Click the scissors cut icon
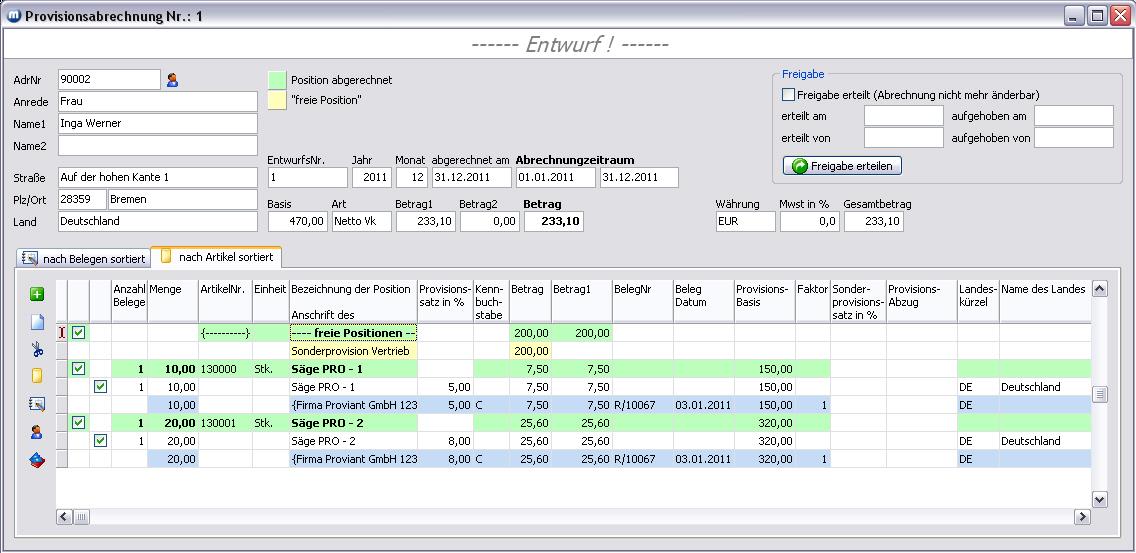This screenshot has width=1136, height=553. (x=38, y=349)
